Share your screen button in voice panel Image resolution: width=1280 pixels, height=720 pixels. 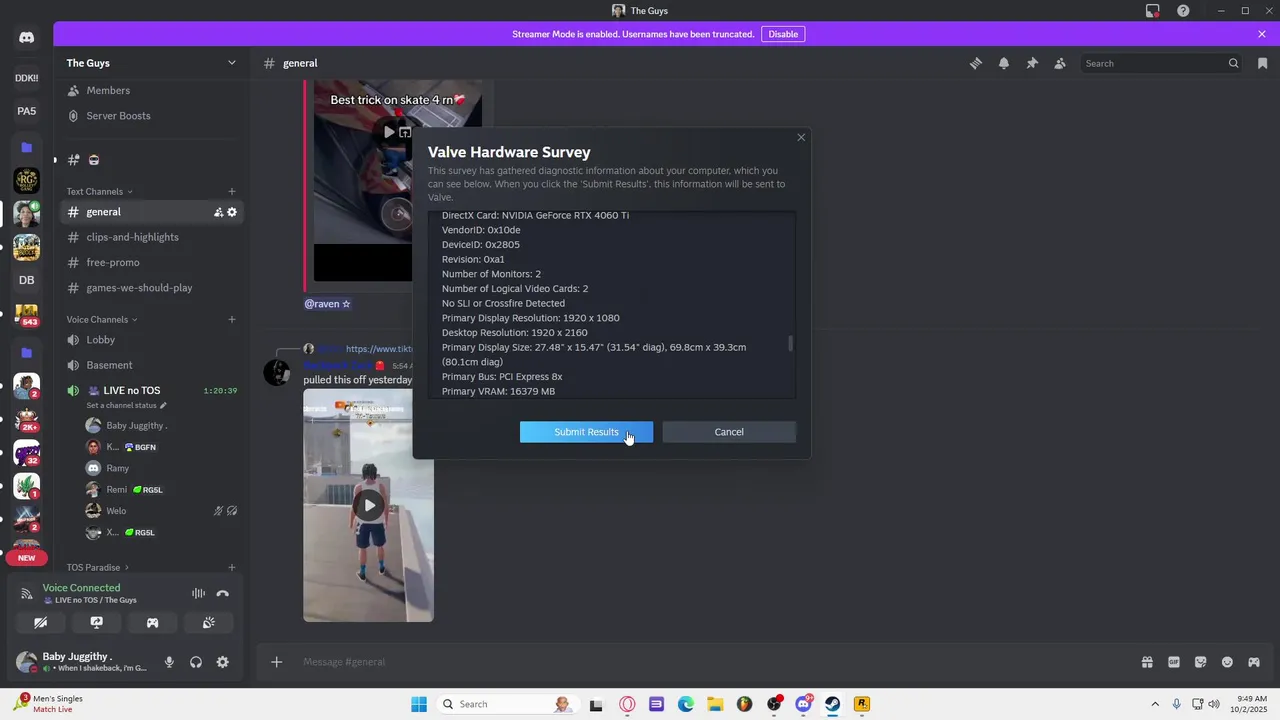click(x=97, y=622)
